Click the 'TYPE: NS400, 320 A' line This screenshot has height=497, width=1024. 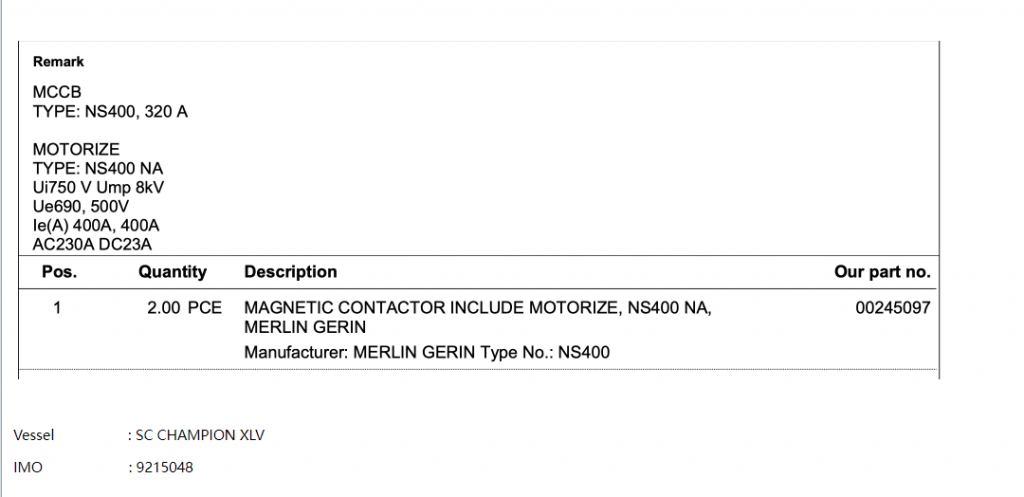tap(110, 112)
